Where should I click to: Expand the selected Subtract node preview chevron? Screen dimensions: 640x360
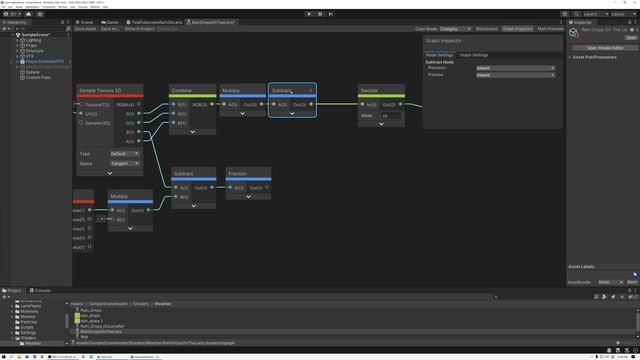[x=292, y=113]
